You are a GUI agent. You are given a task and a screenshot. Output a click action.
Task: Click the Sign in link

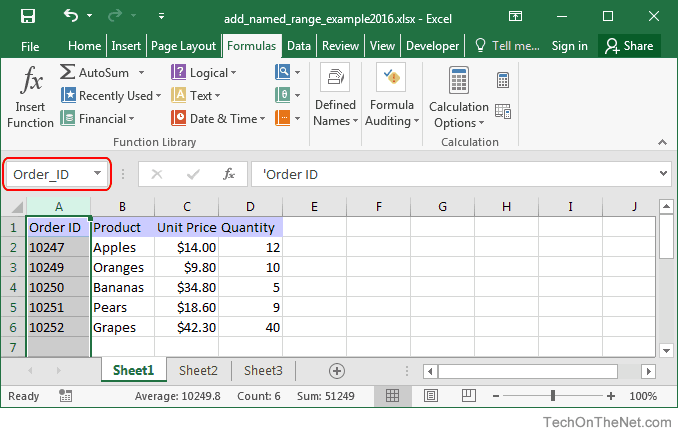569,46
